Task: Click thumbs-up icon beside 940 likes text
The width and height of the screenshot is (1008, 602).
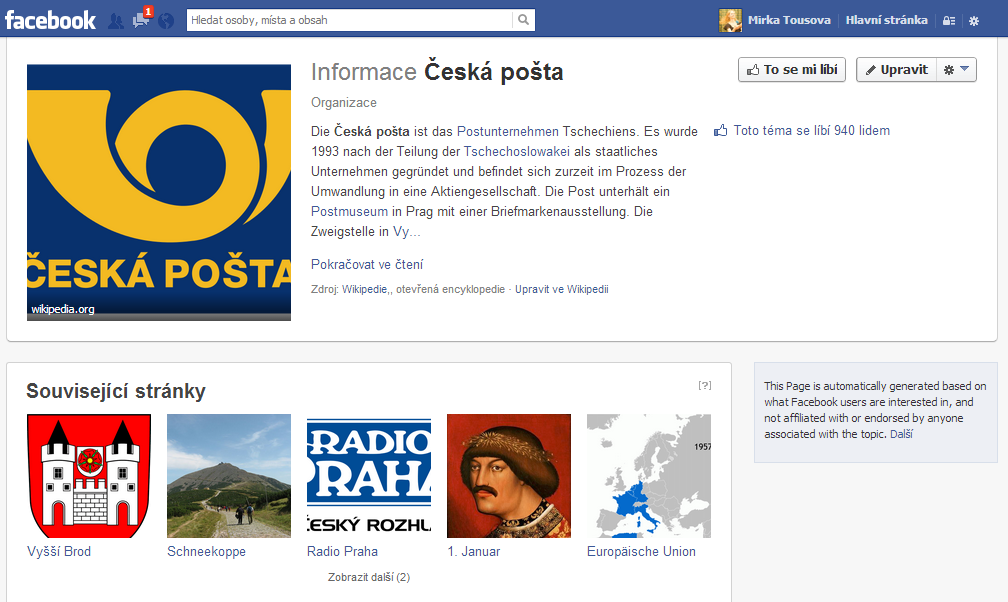Action: [721, 131]
